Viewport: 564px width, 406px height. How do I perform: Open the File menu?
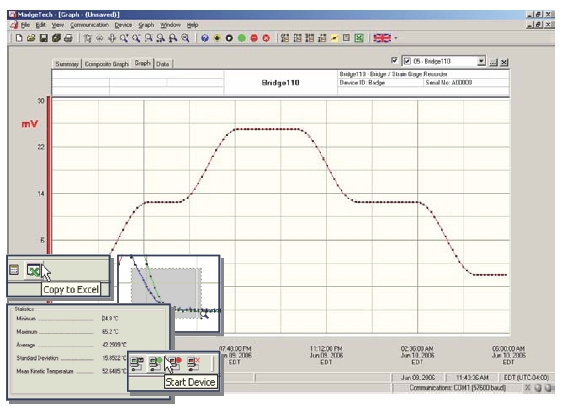25,25
